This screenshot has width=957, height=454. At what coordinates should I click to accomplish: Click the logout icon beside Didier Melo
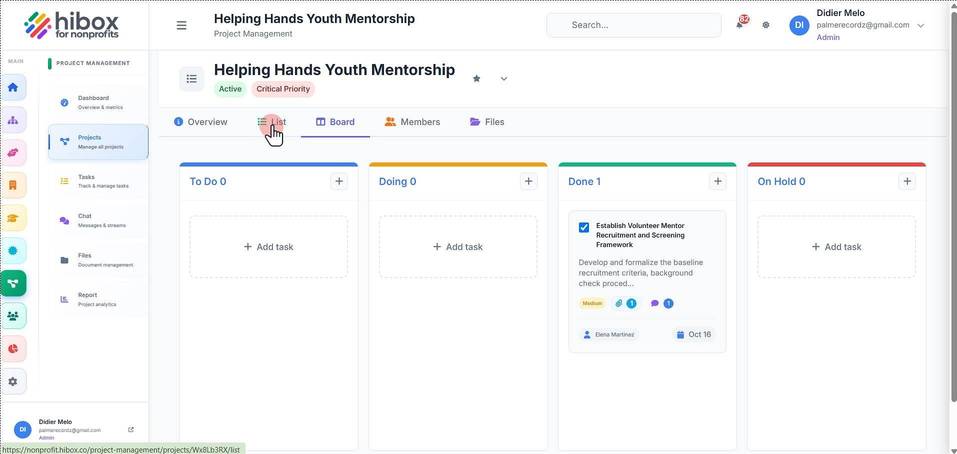(131, 430)
